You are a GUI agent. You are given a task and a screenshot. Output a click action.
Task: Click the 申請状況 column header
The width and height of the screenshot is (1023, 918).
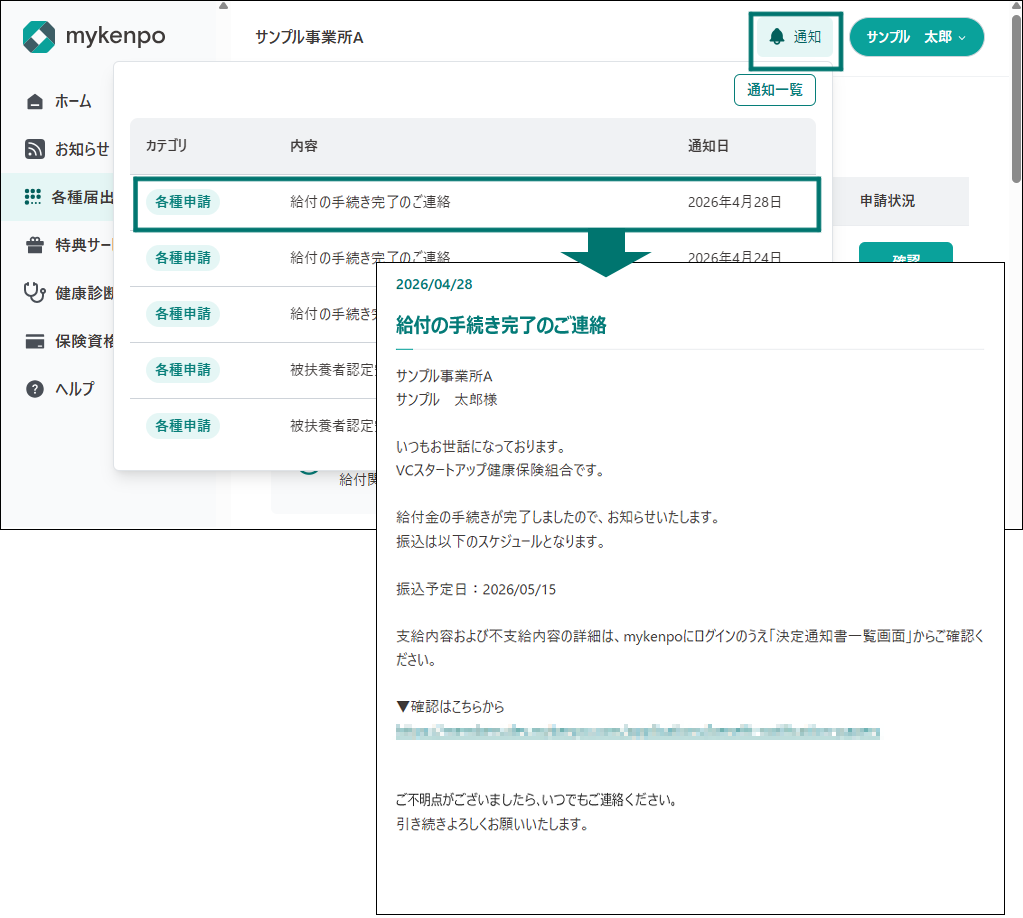point(887,201)
